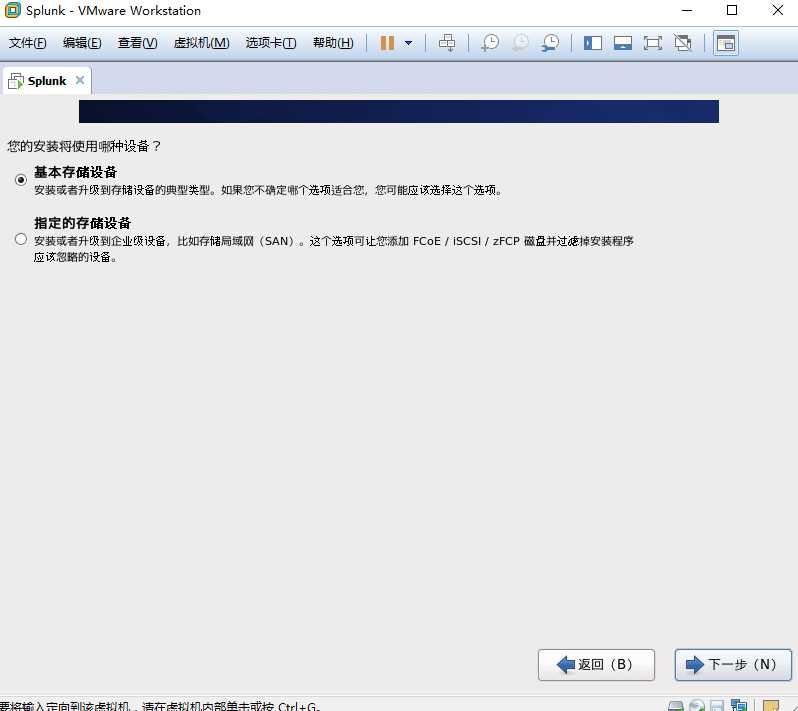Open the snapshot manager
Screen dimensions: 798x711
point(550,43)
